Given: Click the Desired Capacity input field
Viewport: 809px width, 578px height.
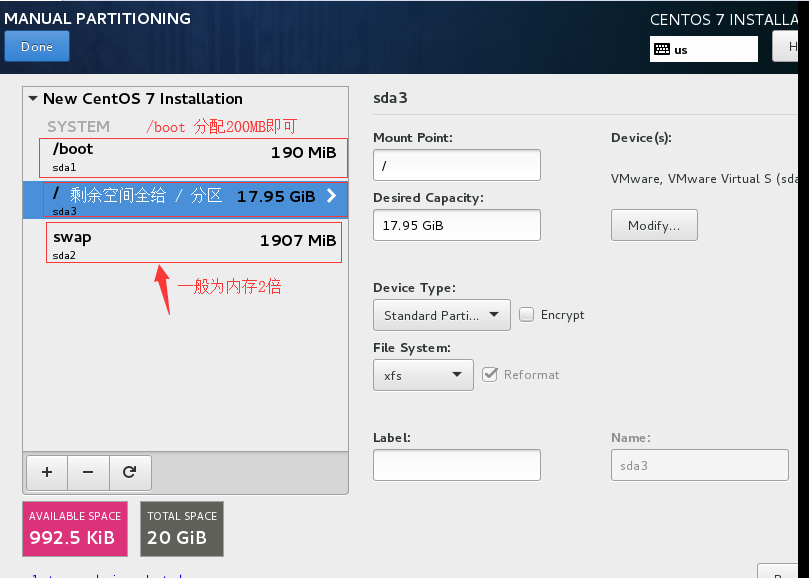Looking at the screenshot, I should (457, 225).
